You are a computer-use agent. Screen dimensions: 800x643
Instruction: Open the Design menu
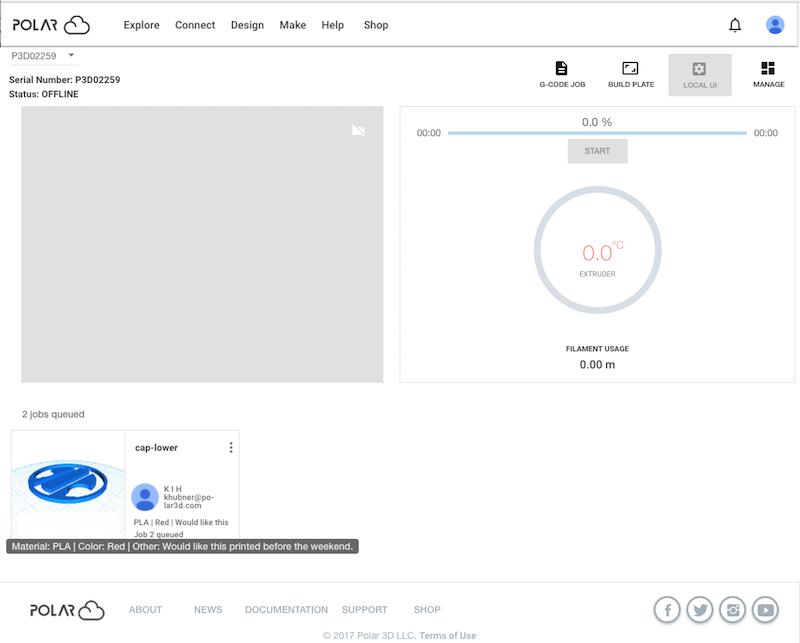tap(247, 25)
